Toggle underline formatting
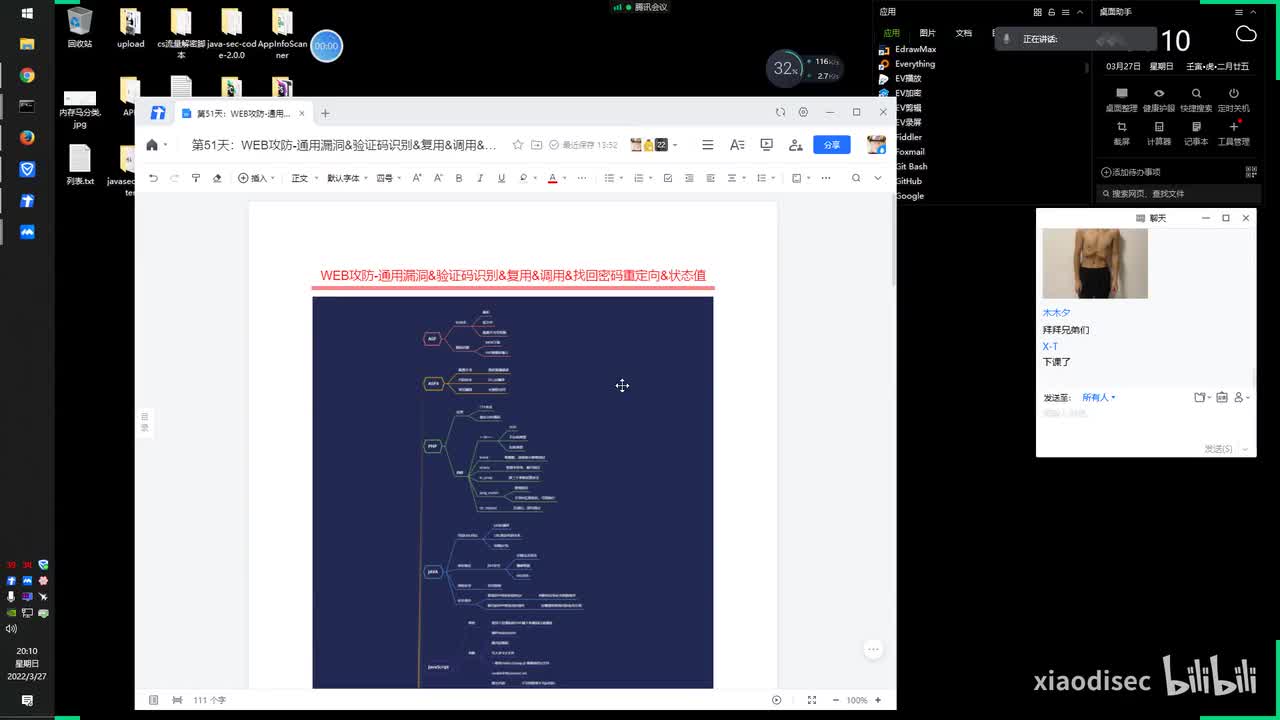1280x720 pixels. (x=501, y=178)
